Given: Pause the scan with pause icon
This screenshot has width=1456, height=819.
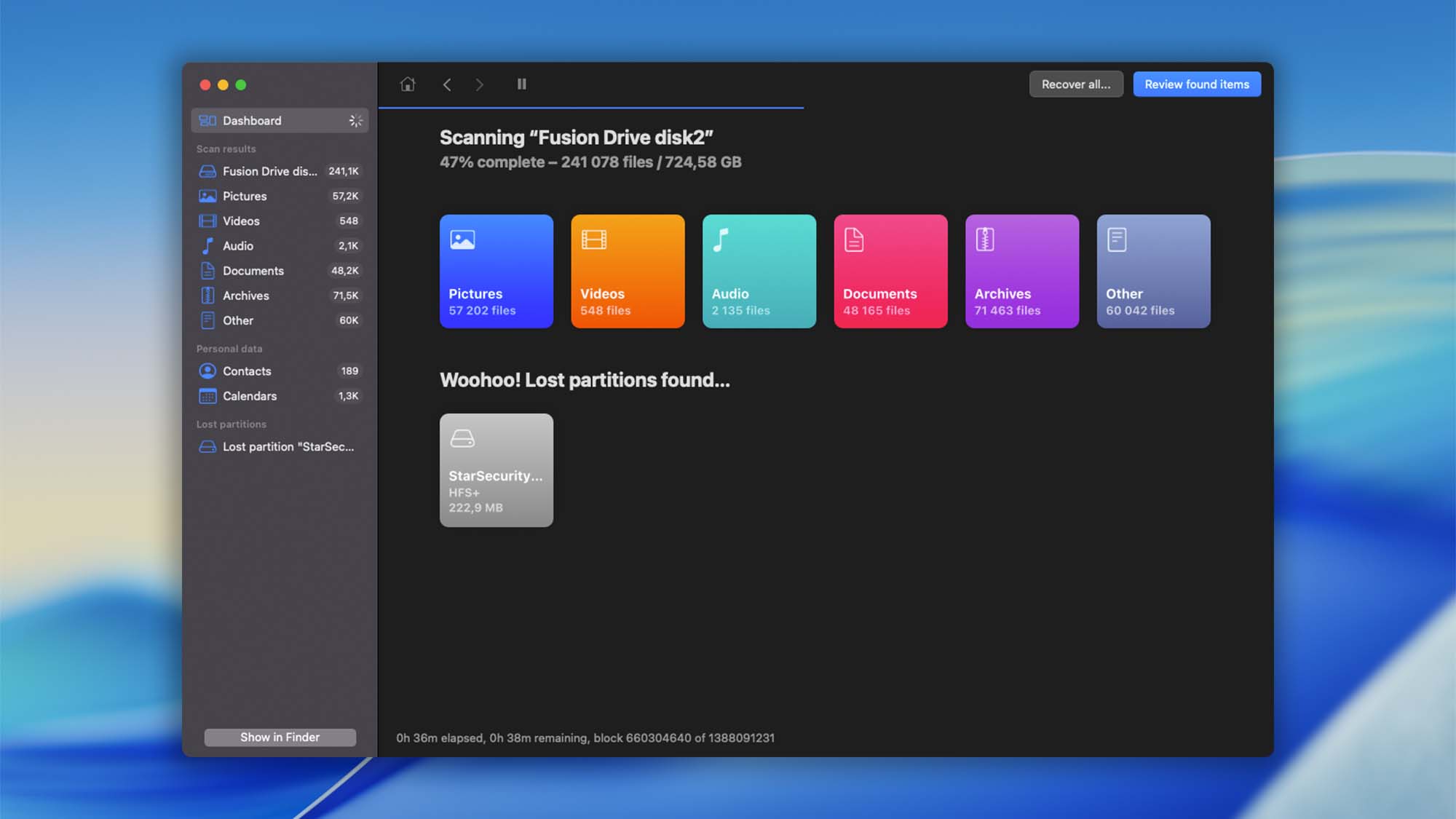Looking at the screenshot, I should 521,84.
